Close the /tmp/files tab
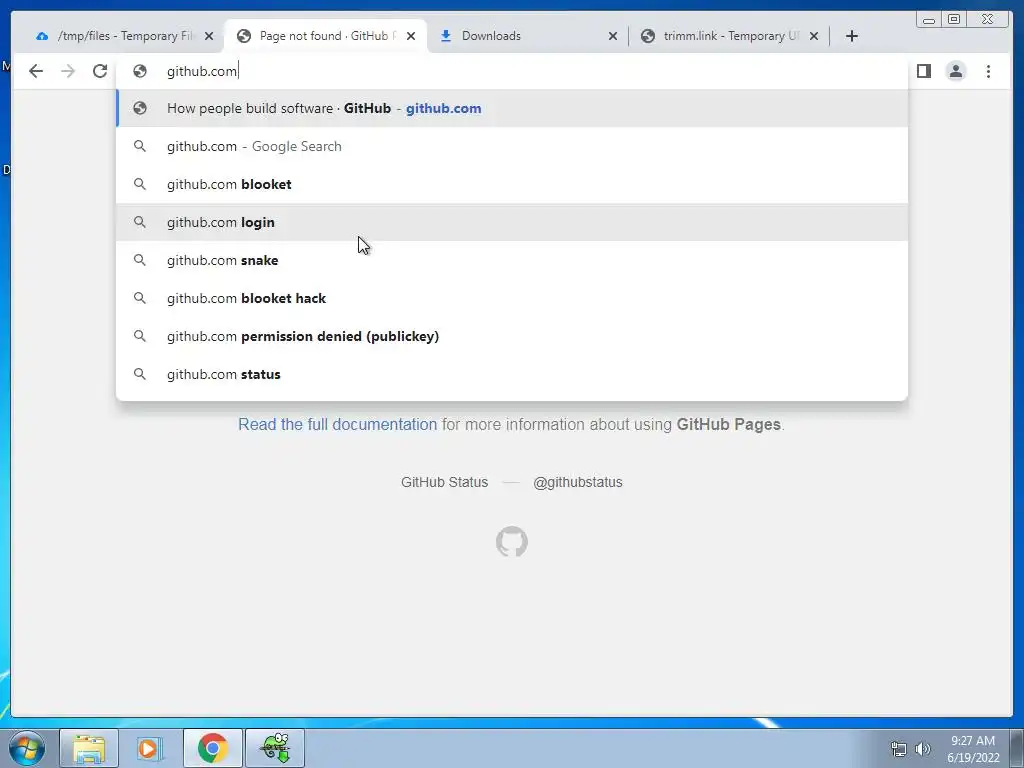This screenshot has height=768, width=1024. [x=209, y=36]
